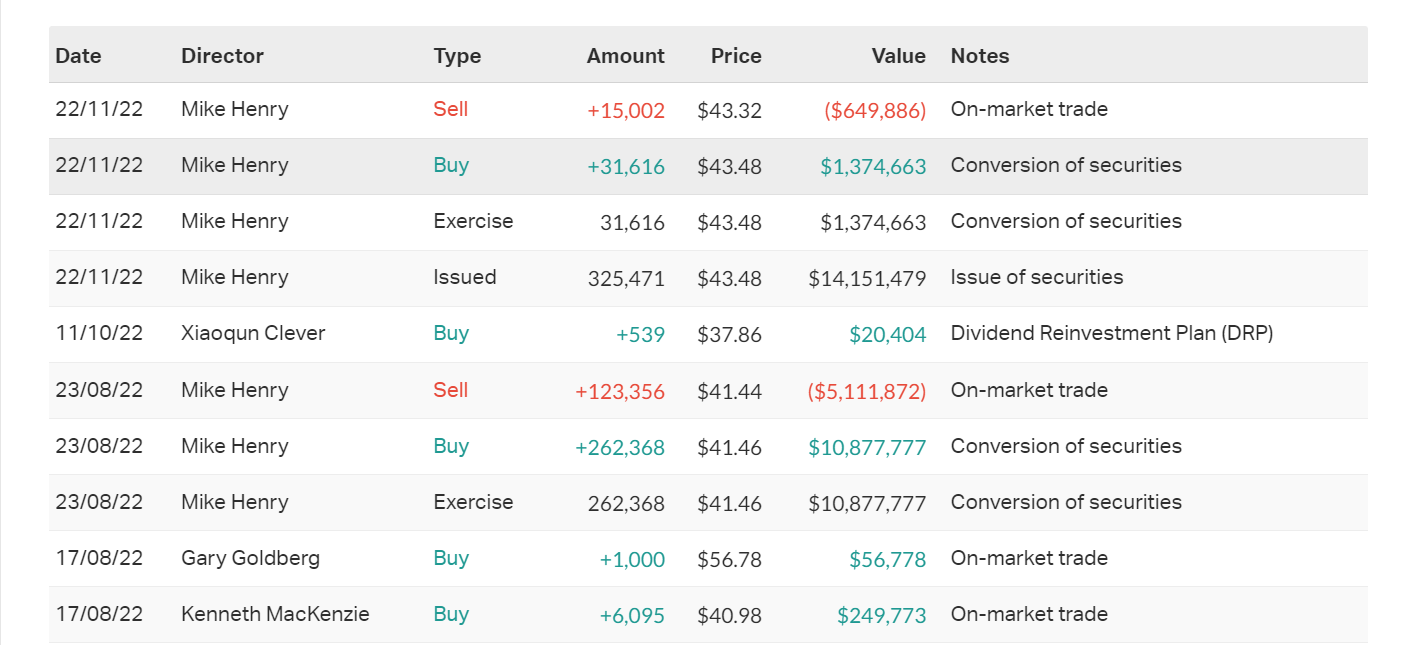1416x645 pixels.
Task: Select the Dividend Reinvestment Plan (DRP) note
Action: [x=1111, y=333]
